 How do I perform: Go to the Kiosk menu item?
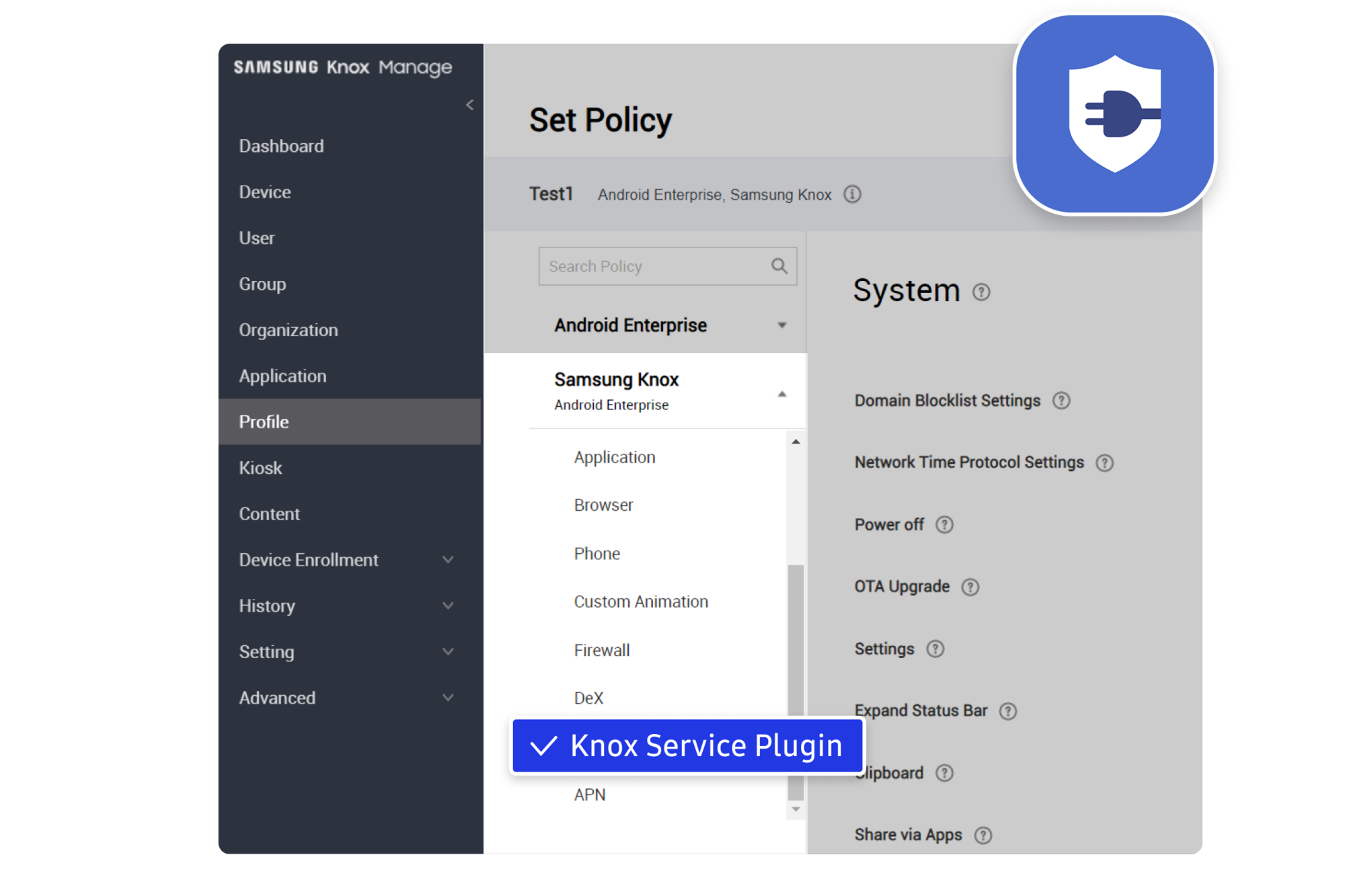[x=260, y=468]
